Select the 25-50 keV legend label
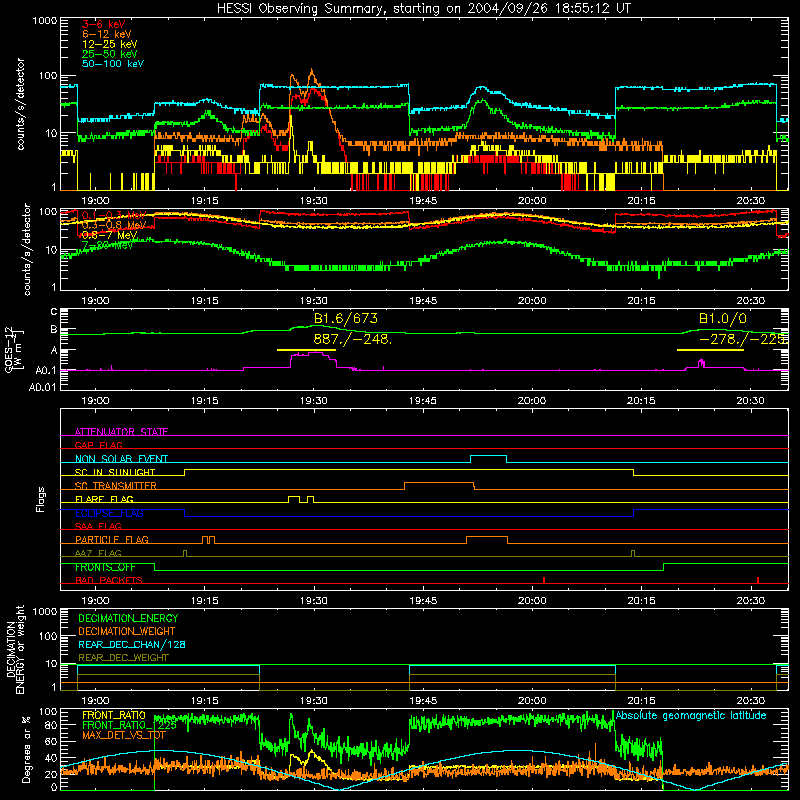 click(110, 54)
